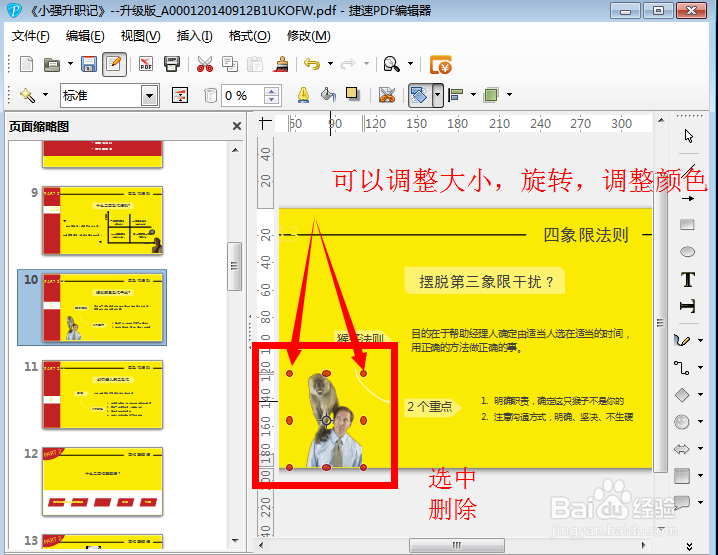Open the undo history dropdown arrow
This screenshot has height=555, width=718.
click(x=330, y=64)
